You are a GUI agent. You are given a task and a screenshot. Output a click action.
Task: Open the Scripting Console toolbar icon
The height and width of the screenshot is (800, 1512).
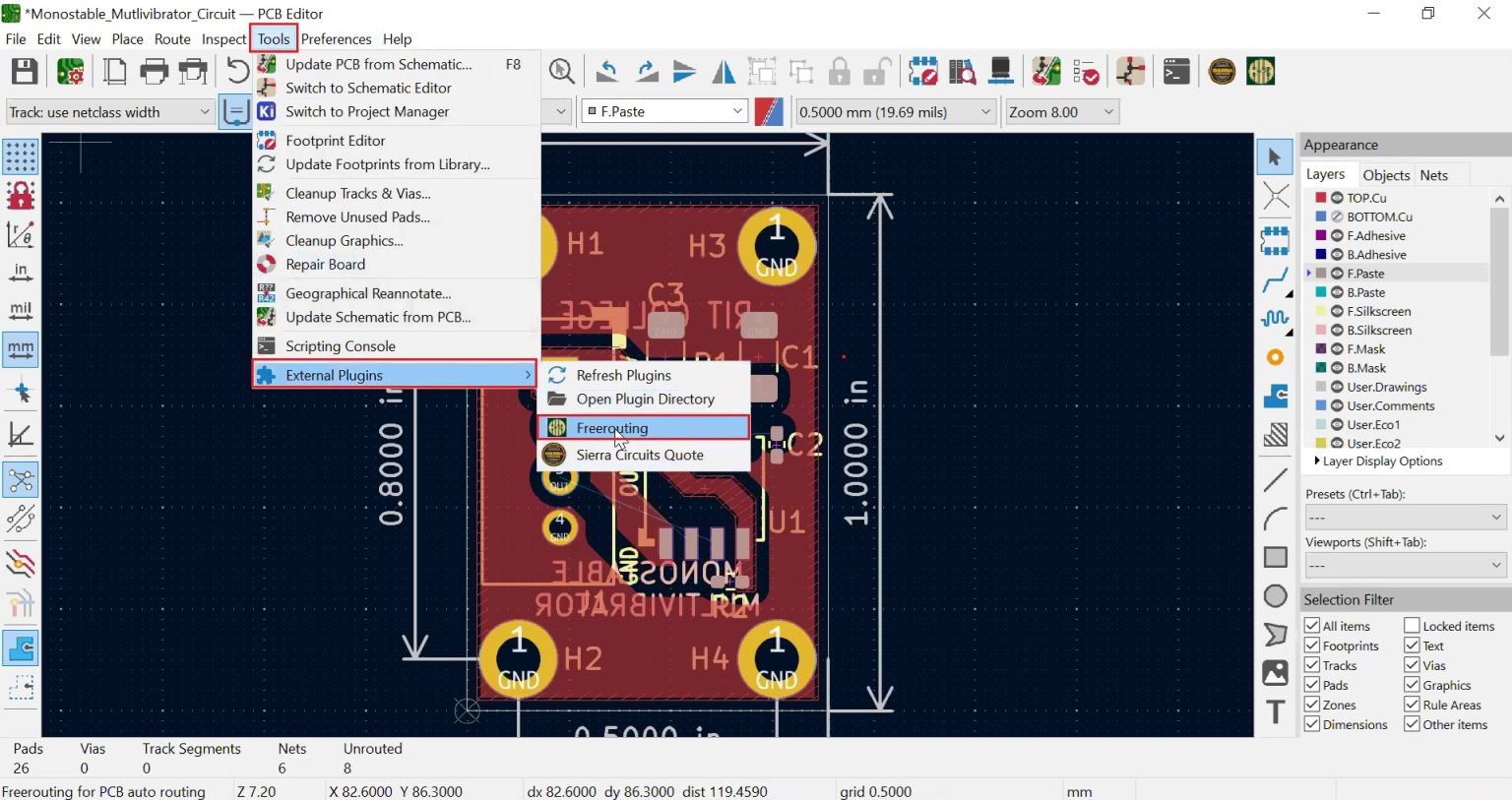(1176, 71)
